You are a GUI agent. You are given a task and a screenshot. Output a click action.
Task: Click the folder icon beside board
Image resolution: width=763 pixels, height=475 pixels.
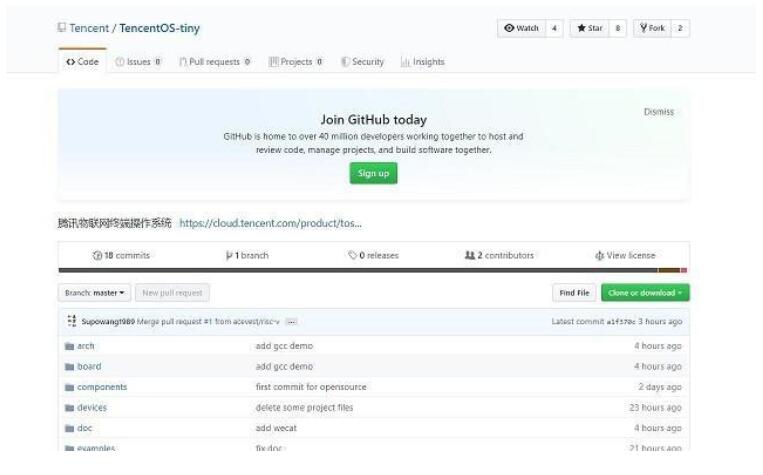[70, 367]
